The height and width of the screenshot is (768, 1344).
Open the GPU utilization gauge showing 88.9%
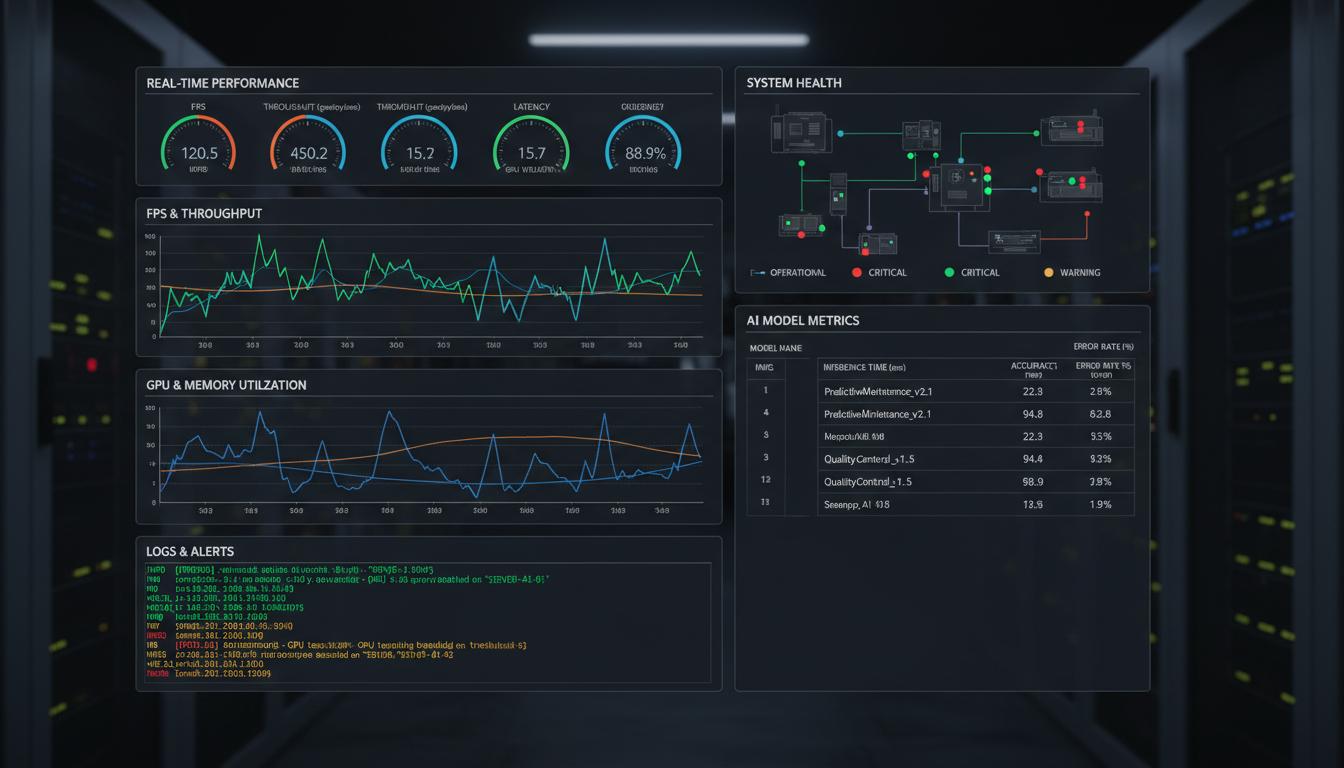point(643,148)
